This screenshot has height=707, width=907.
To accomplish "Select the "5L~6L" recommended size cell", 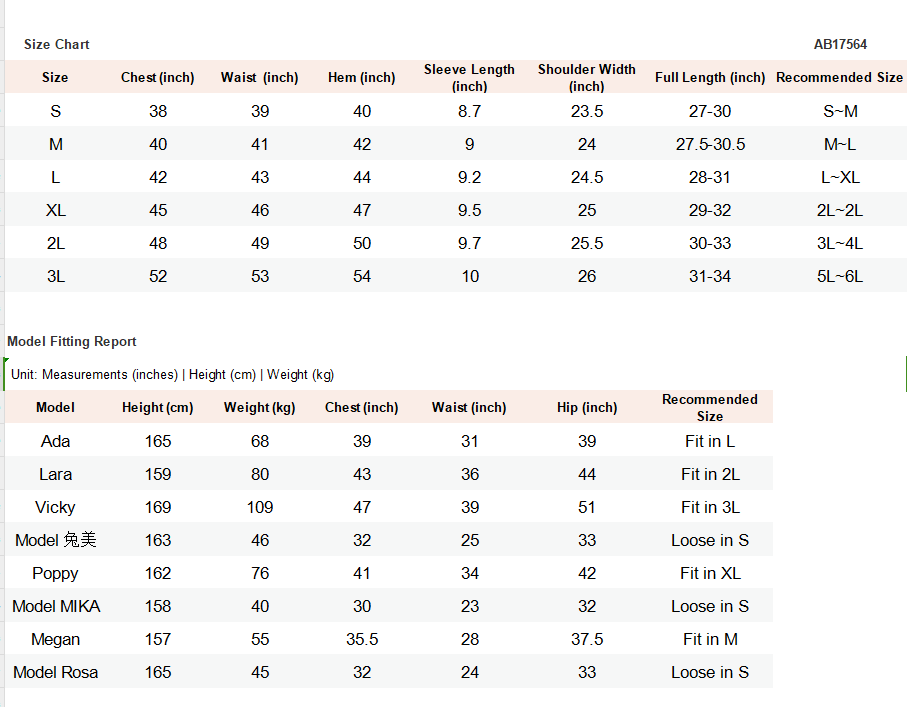I will 840,276.
